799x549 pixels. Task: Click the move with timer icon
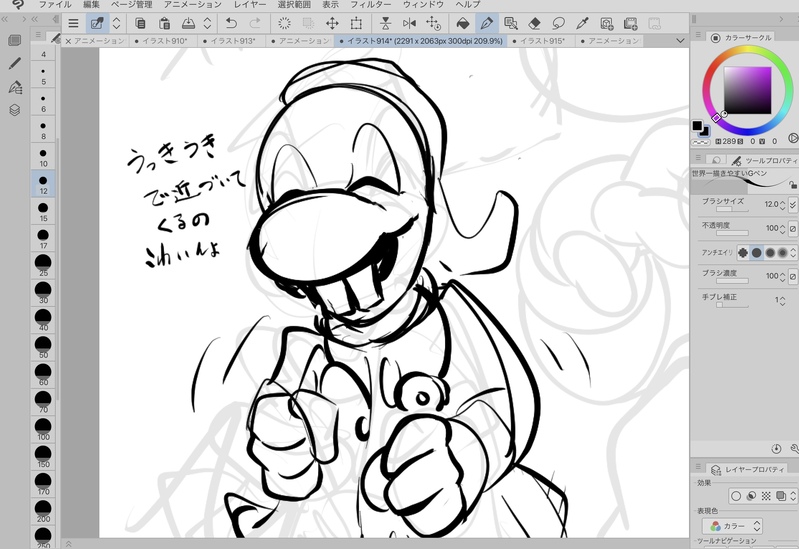(433, 23)
